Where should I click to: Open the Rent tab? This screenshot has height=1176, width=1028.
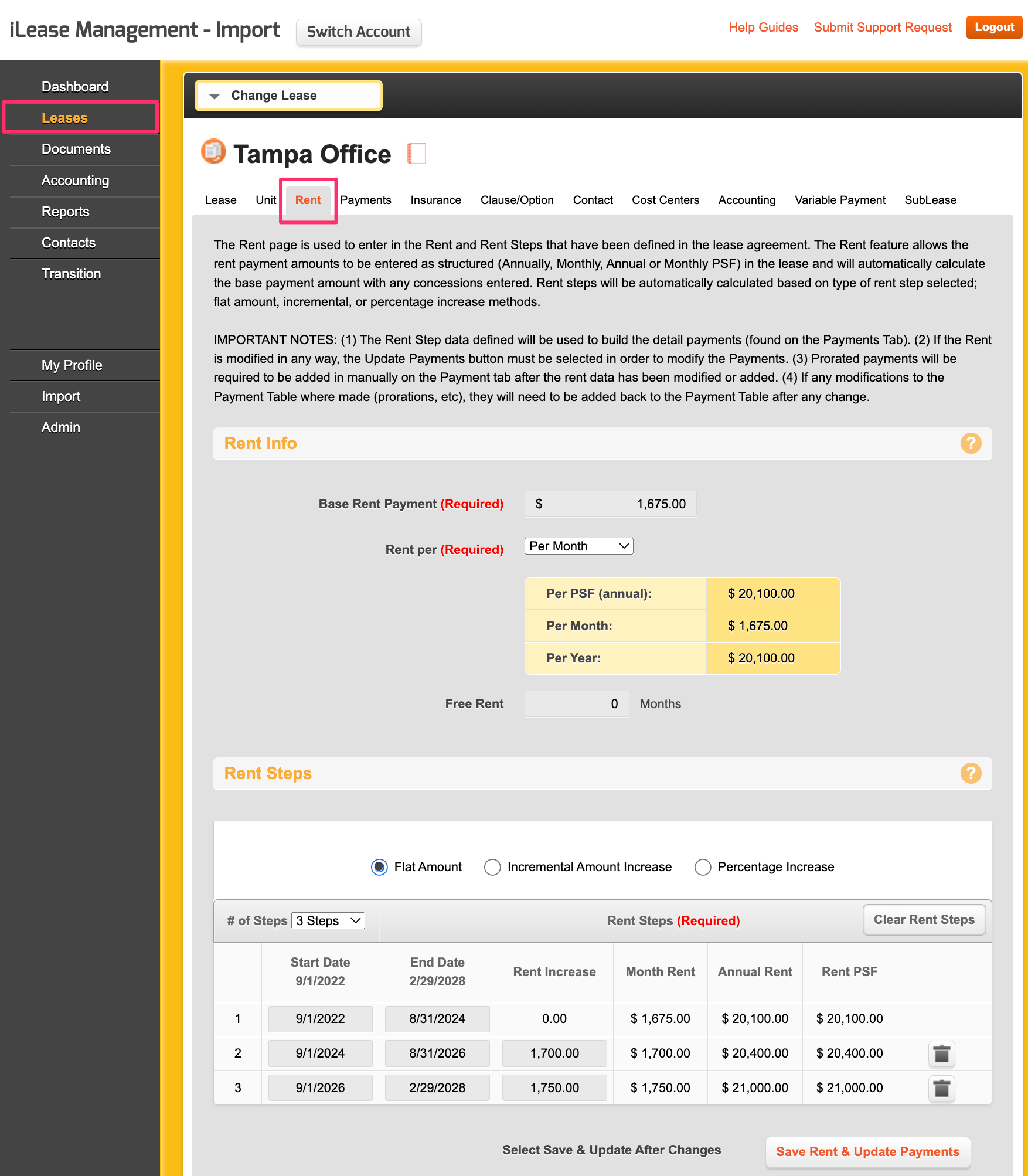(x=308, y=200)
